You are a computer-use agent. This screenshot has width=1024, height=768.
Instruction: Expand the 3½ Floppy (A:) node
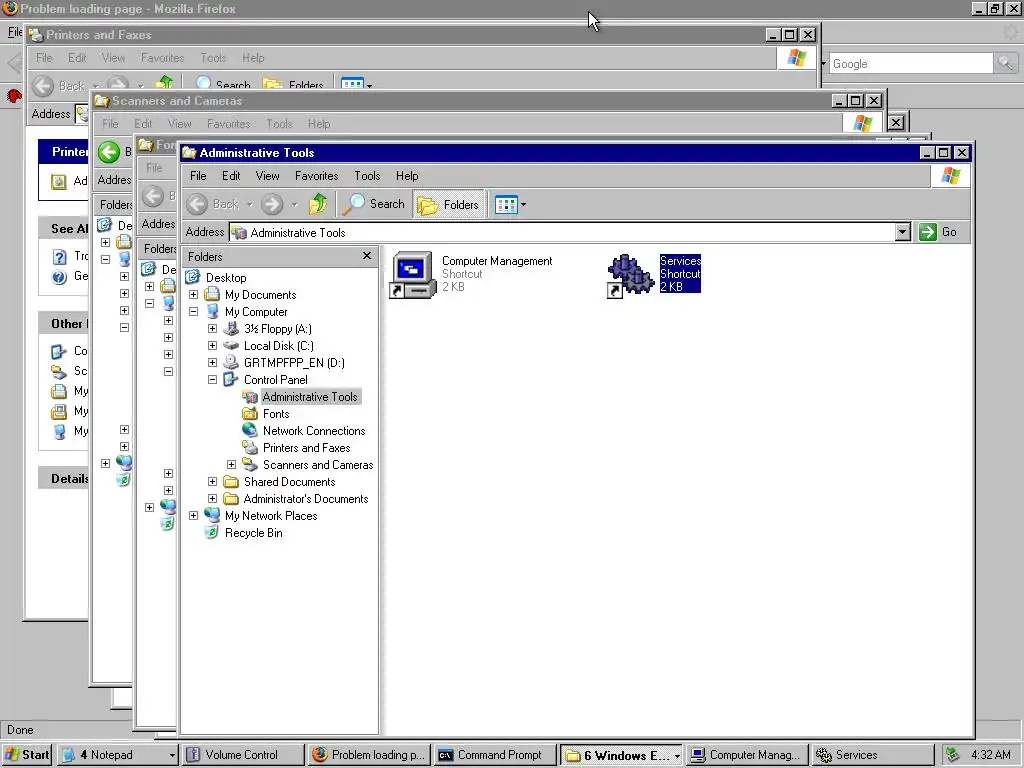click(x=212, y=328)
